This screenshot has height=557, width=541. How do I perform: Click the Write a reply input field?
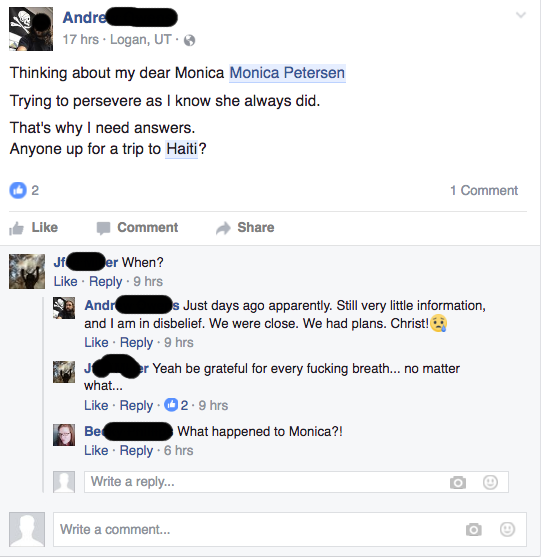(296, 482)
